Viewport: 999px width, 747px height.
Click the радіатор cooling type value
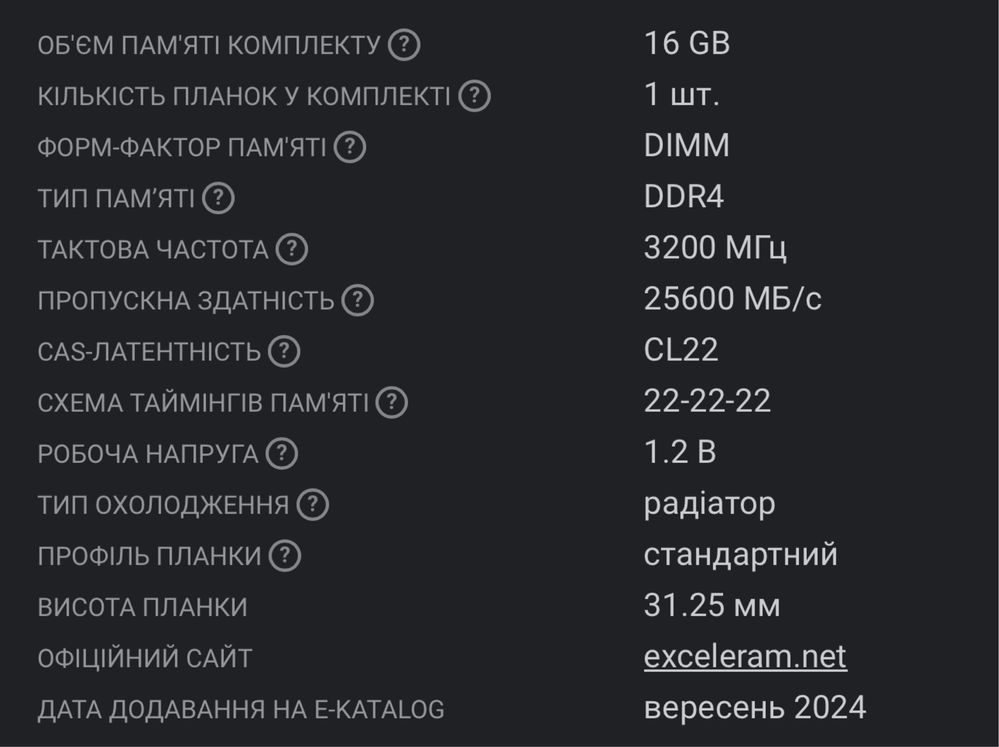[x=709, y=505]
